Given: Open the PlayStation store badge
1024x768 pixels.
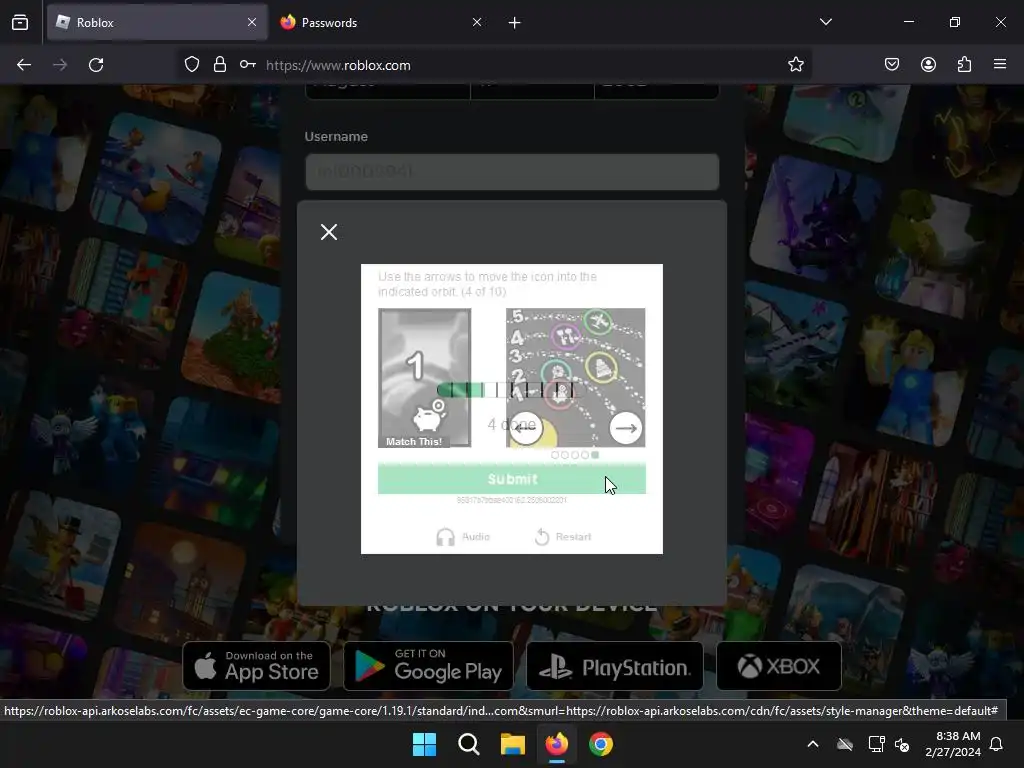Looking at the screenshot, I should (x=615, y=665).
